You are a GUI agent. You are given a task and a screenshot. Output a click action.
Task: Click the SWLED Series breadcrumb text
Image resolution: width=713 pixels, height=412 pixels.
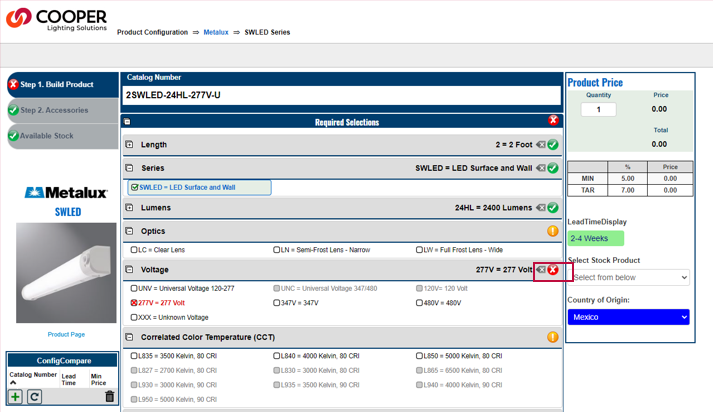point(267,32)
